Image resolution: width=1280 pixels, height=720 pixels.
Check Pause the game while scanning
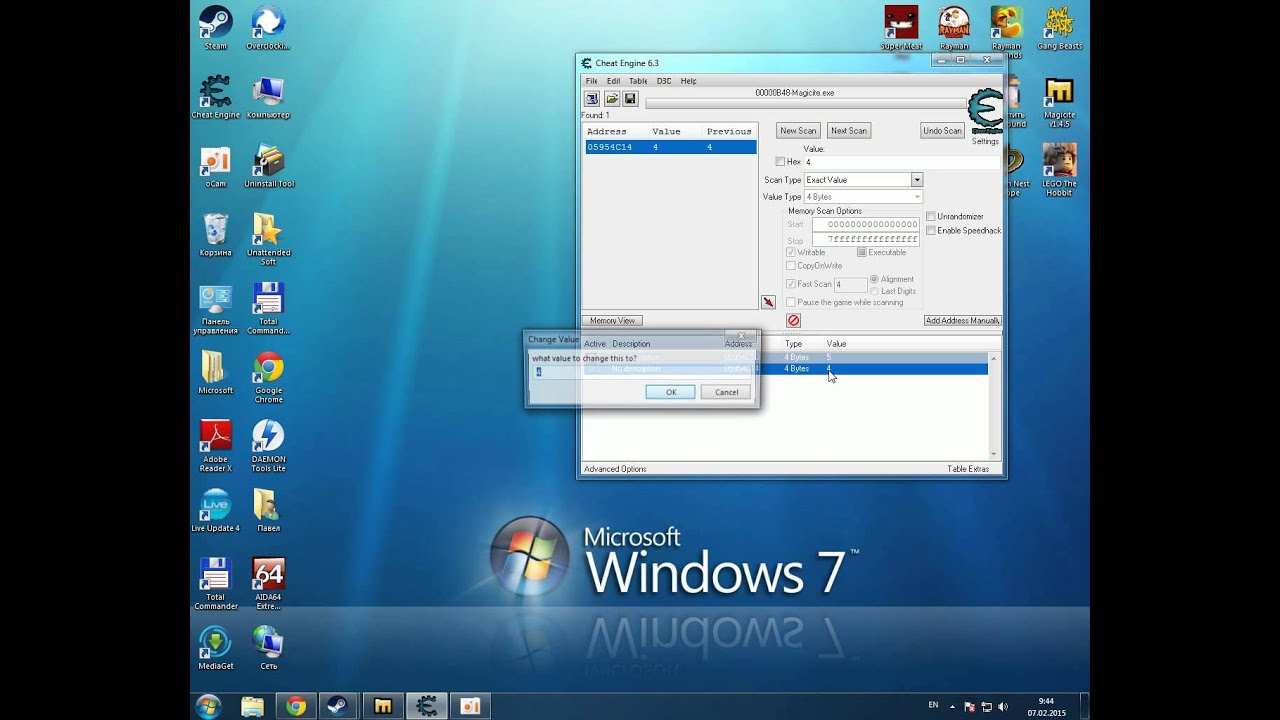click(791, 302)
